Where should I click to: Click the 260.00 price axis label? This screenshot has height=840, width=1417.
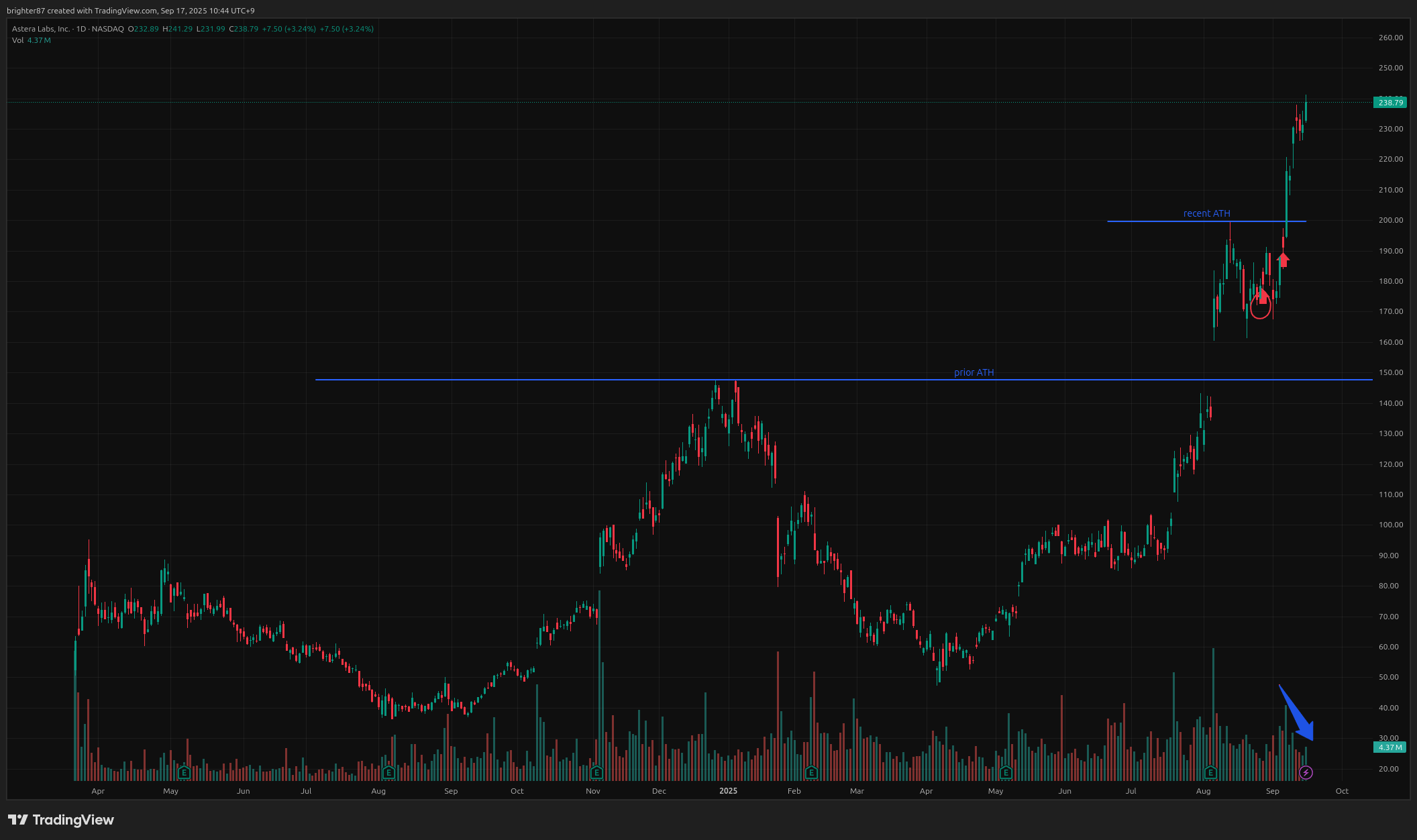click(x=1391, y=38)
